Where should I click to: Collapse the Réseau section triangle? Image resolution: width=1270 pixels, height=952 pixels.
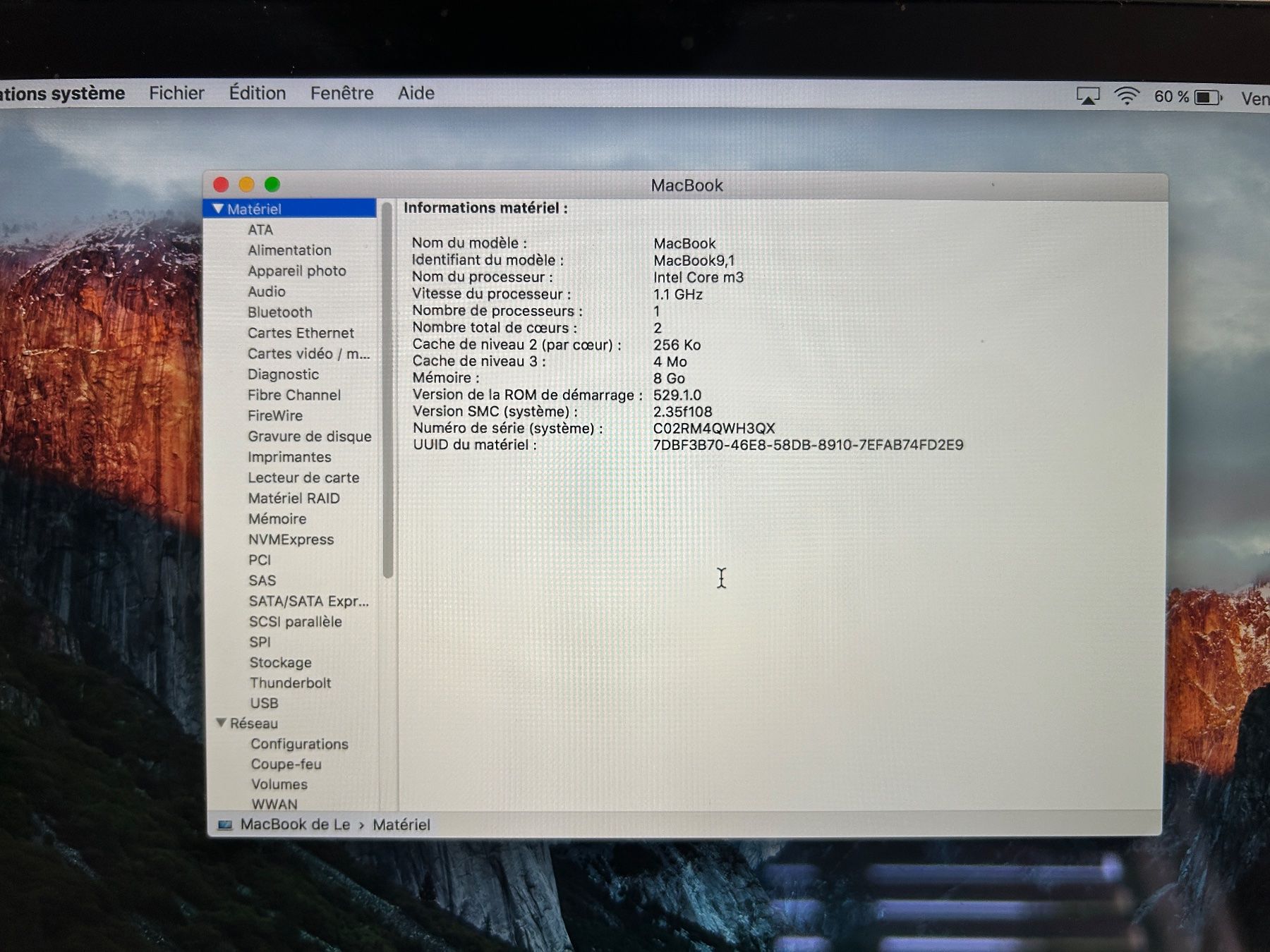221,723
